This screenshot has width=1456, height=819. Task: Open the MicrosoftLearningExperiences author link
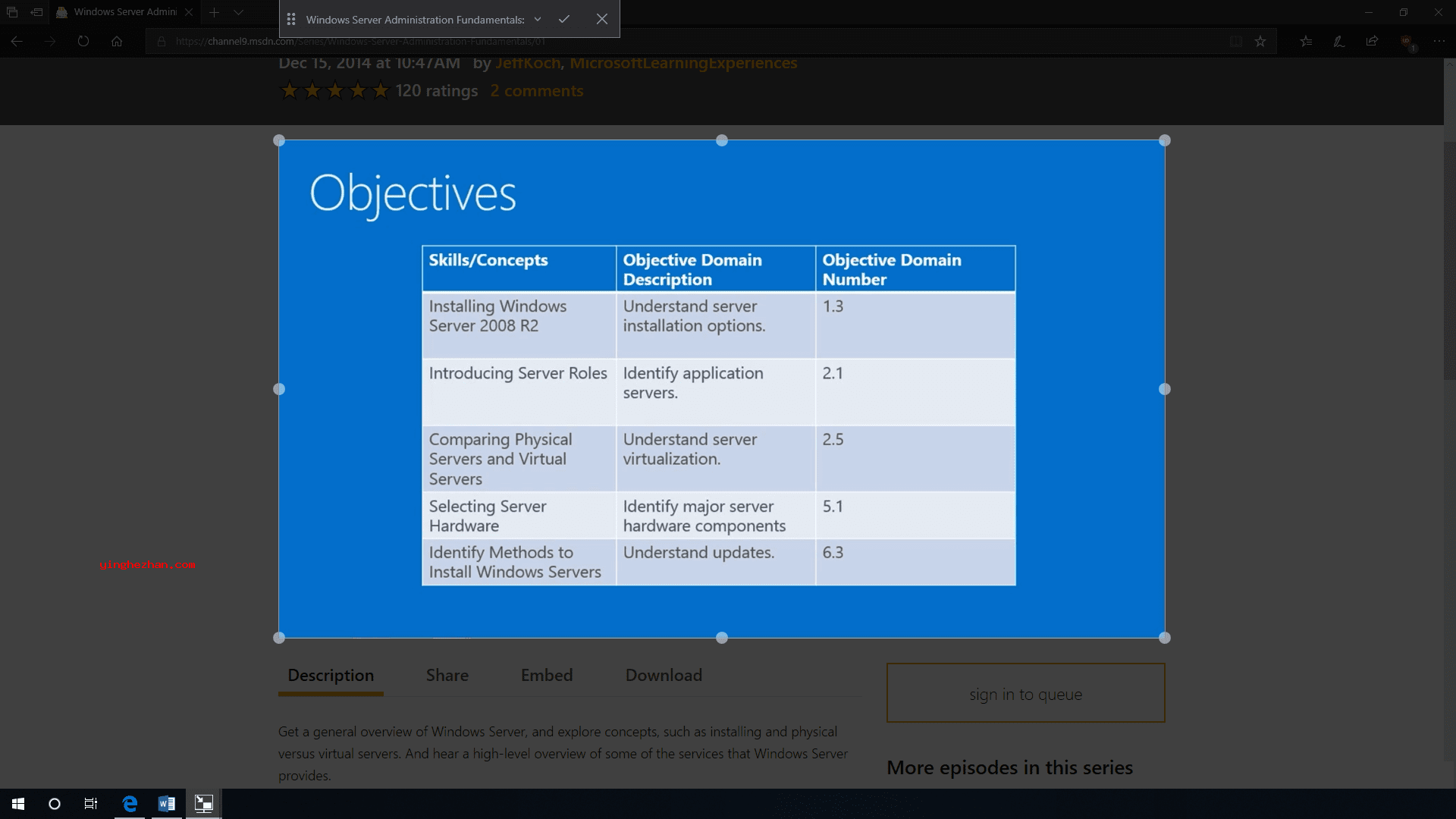[683, 64]
